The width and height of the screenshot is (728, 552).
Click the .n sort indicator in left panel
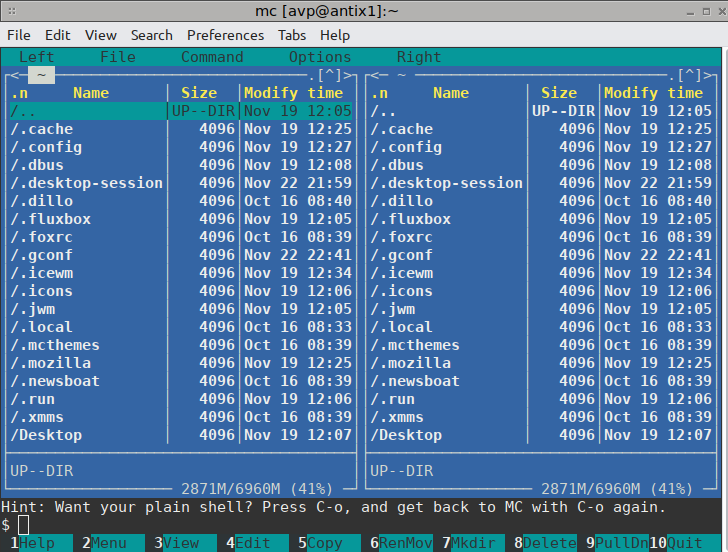pos(20,93)
